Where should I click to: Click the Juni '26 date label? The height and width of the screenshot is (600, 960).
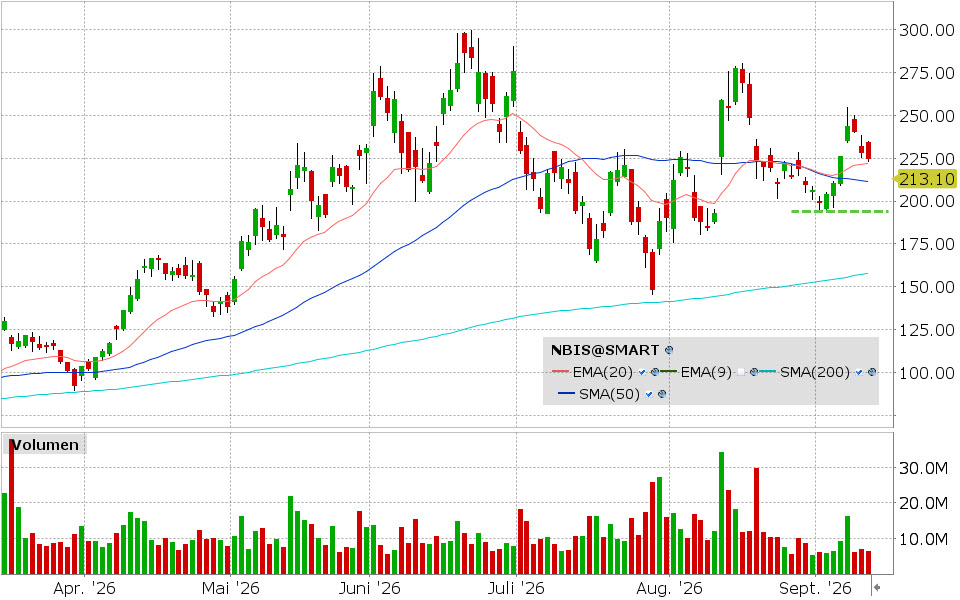pos(370,588)
